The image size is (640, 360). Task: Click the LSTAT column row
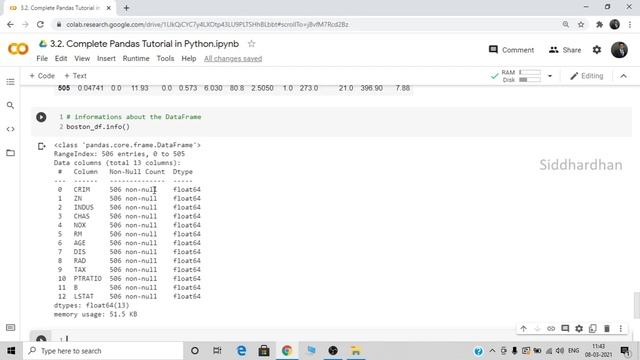point(129,296)
